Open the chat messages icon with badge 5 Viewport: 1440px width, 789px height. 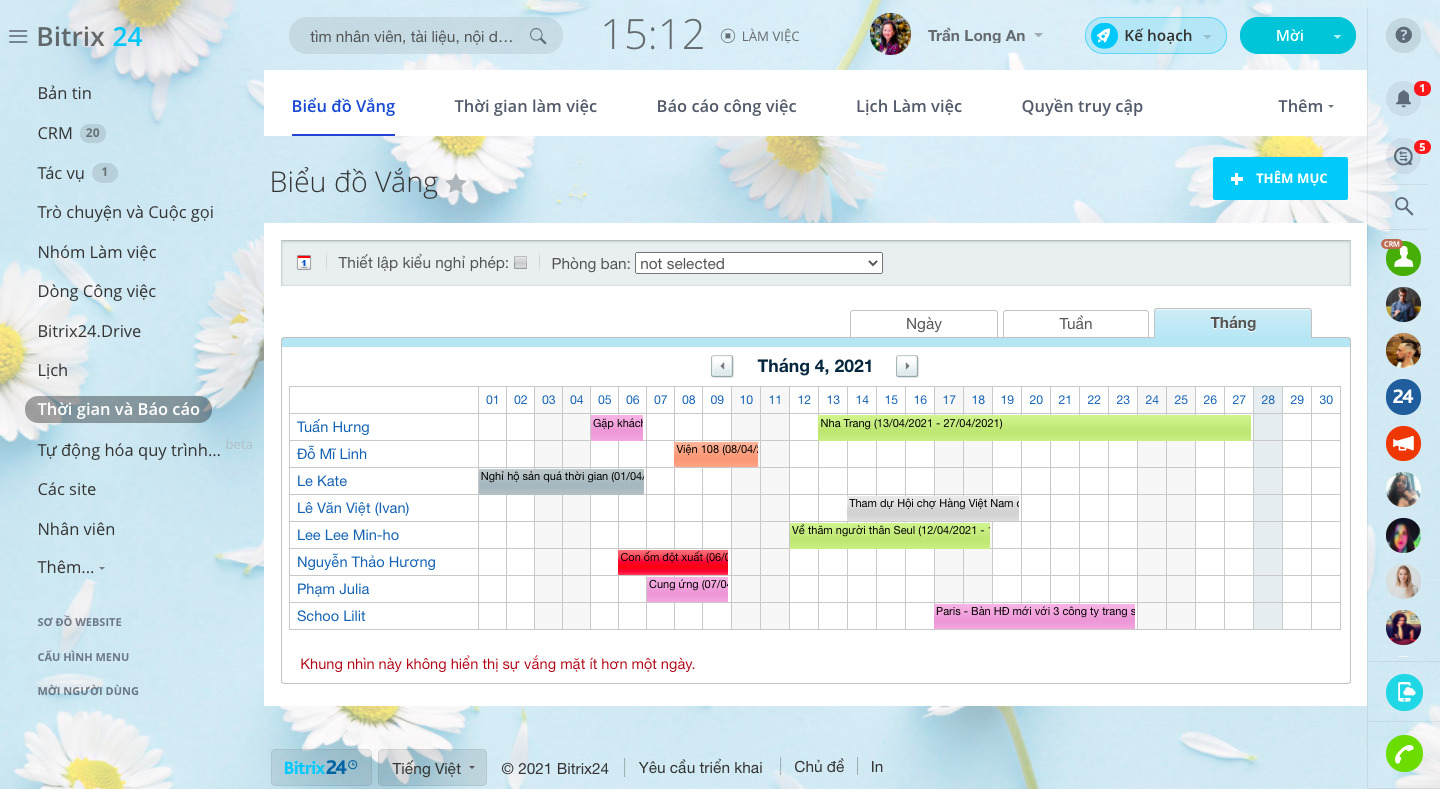(1403, 156)
